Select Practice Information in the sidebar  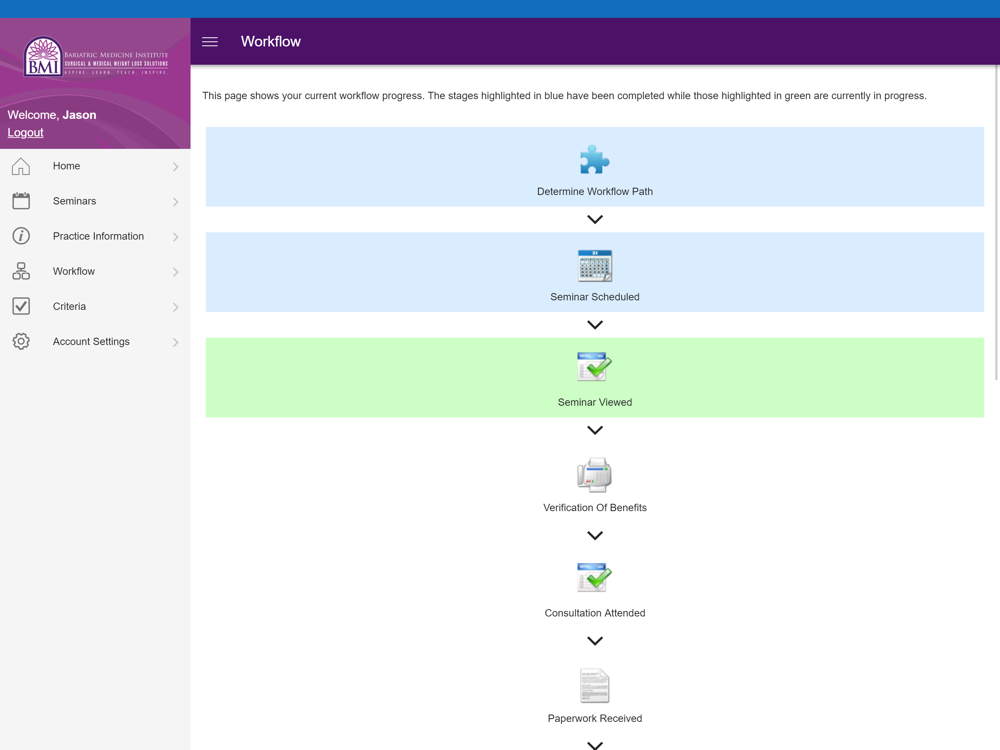coord(95,236)
